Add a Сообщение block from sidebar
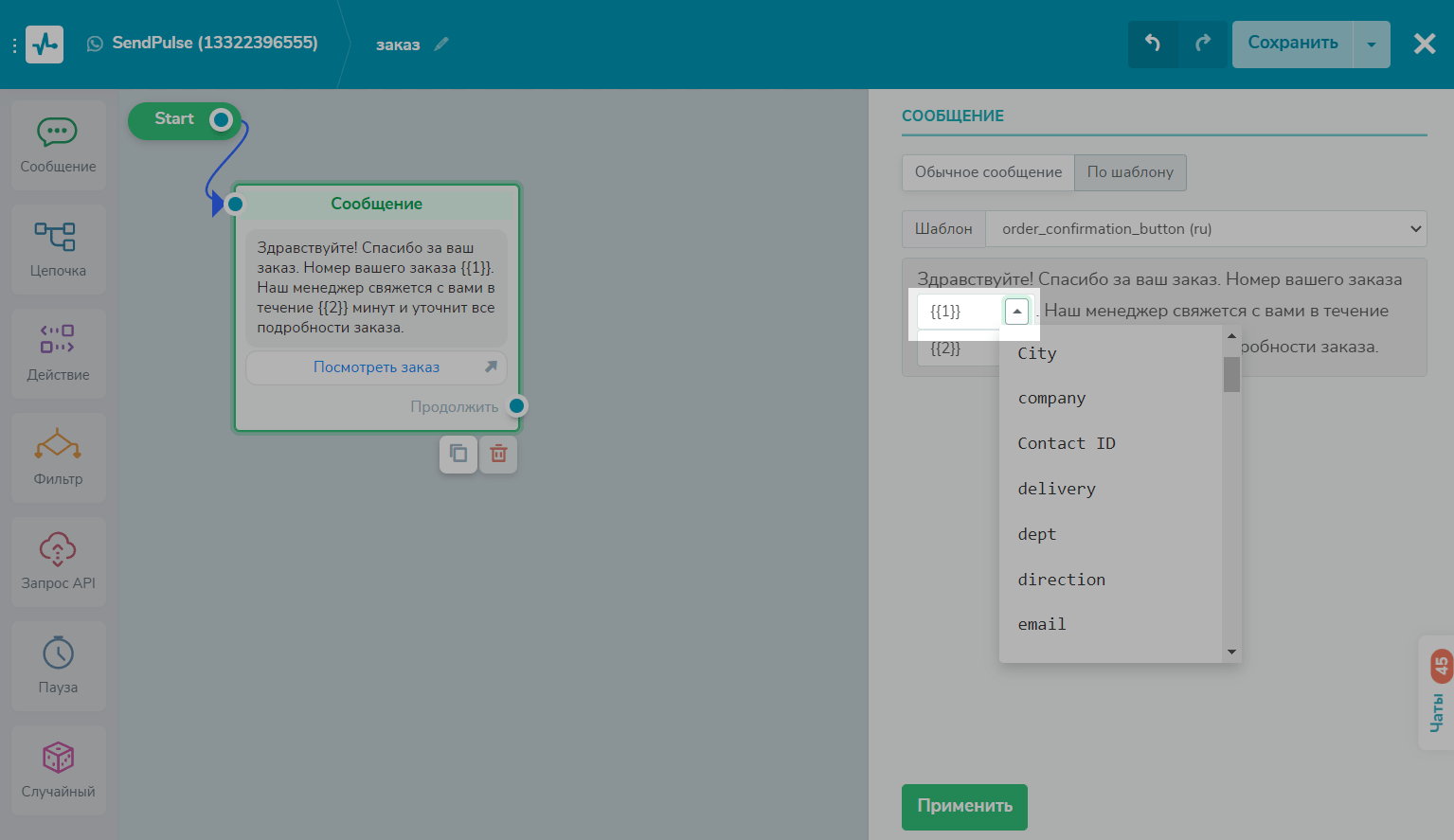Image resolution: width=1454 pixels, height=840 pixels. point(58,145)
